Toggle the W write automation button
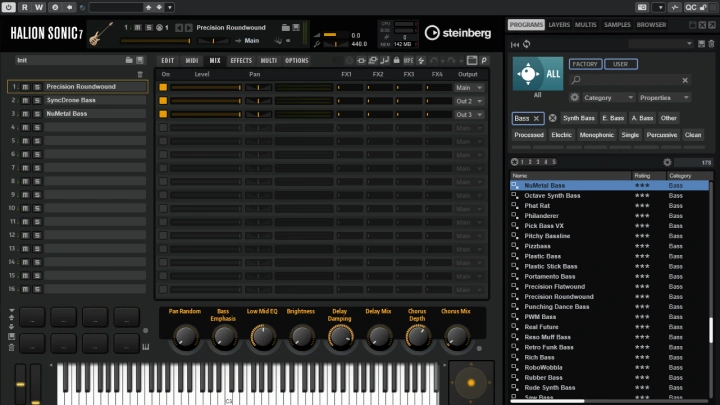This screenshot has width=720, height=405. point(39,7)
